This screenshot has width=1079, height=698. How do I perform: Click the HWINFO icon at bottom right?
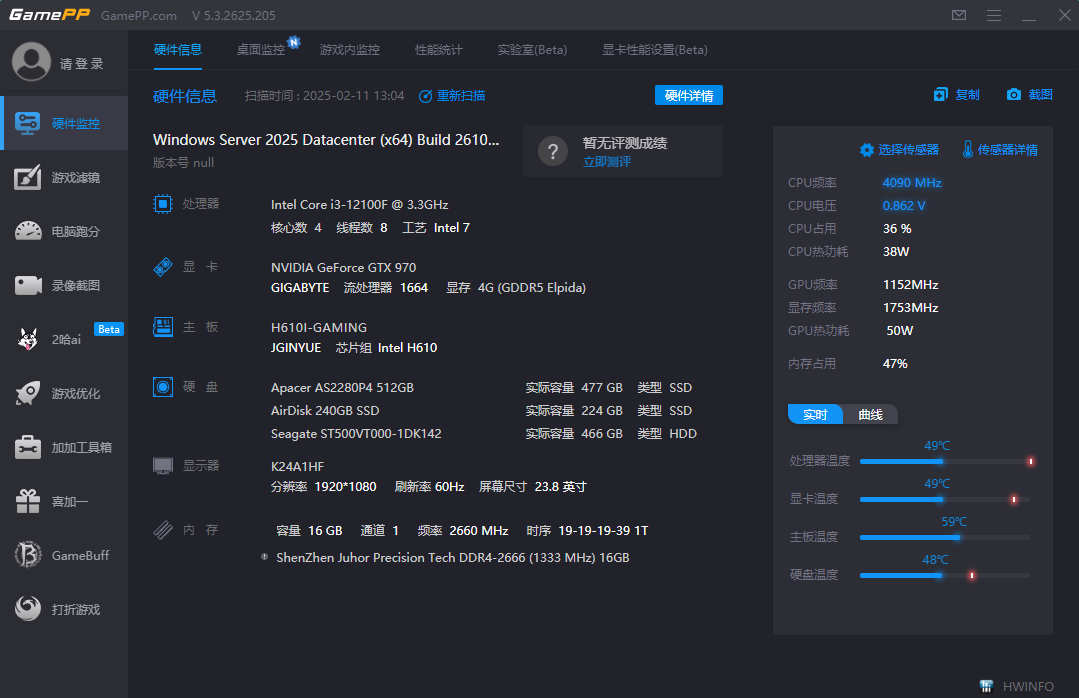pyautogui.click(x=986, y=686)
